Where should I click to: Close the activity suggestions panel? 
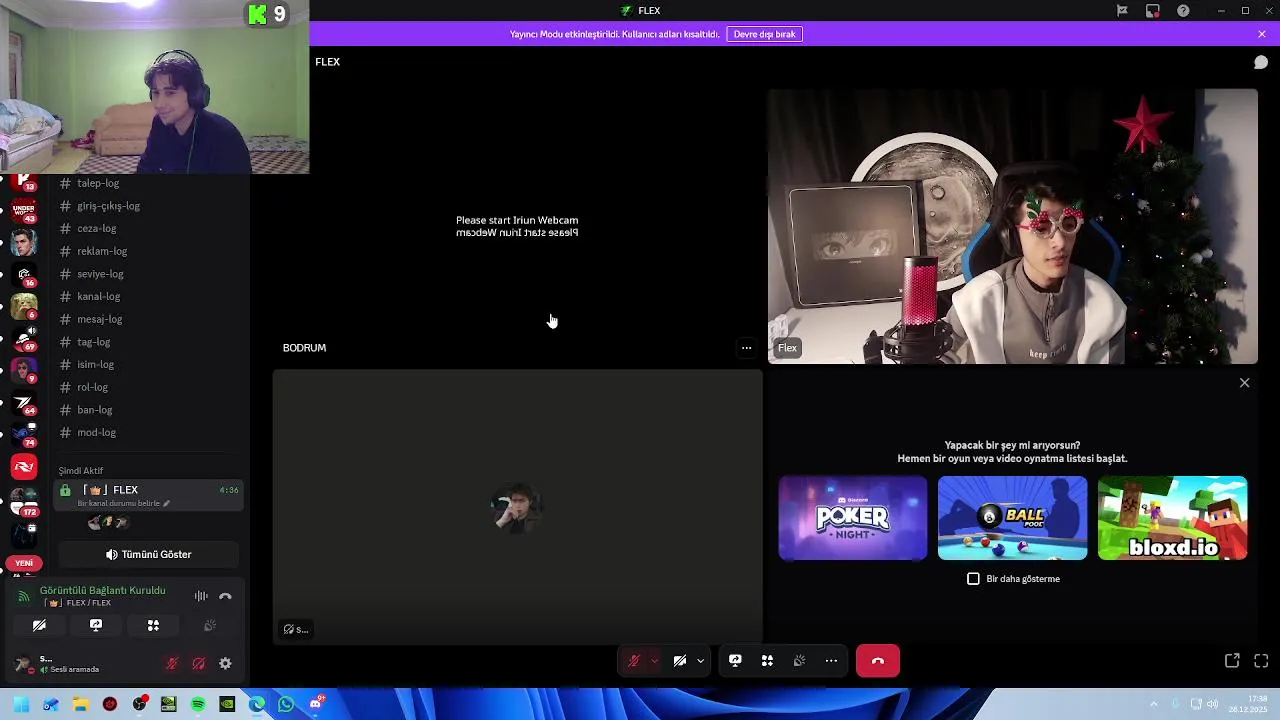[x=1244, y=383]
